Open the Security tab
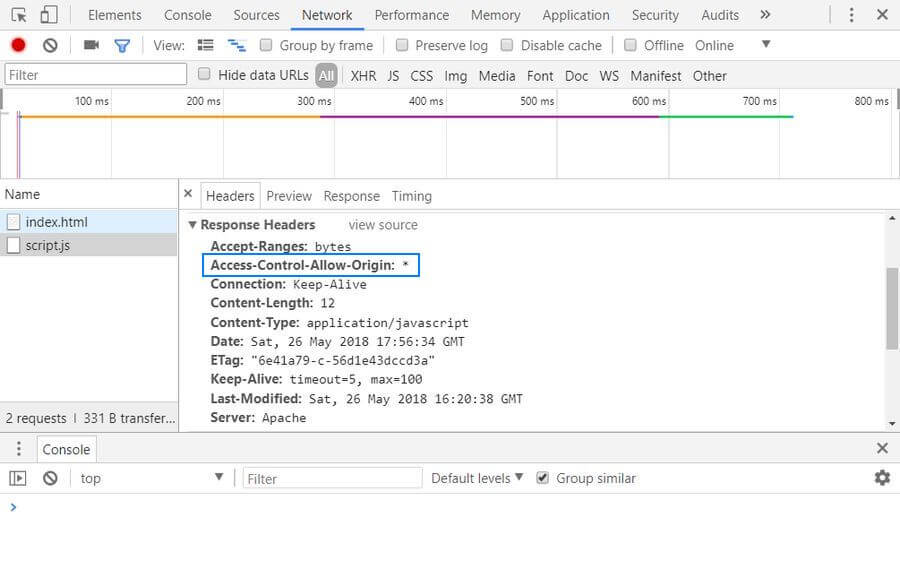The image size is (900, 561). click(x=655, y=15)
